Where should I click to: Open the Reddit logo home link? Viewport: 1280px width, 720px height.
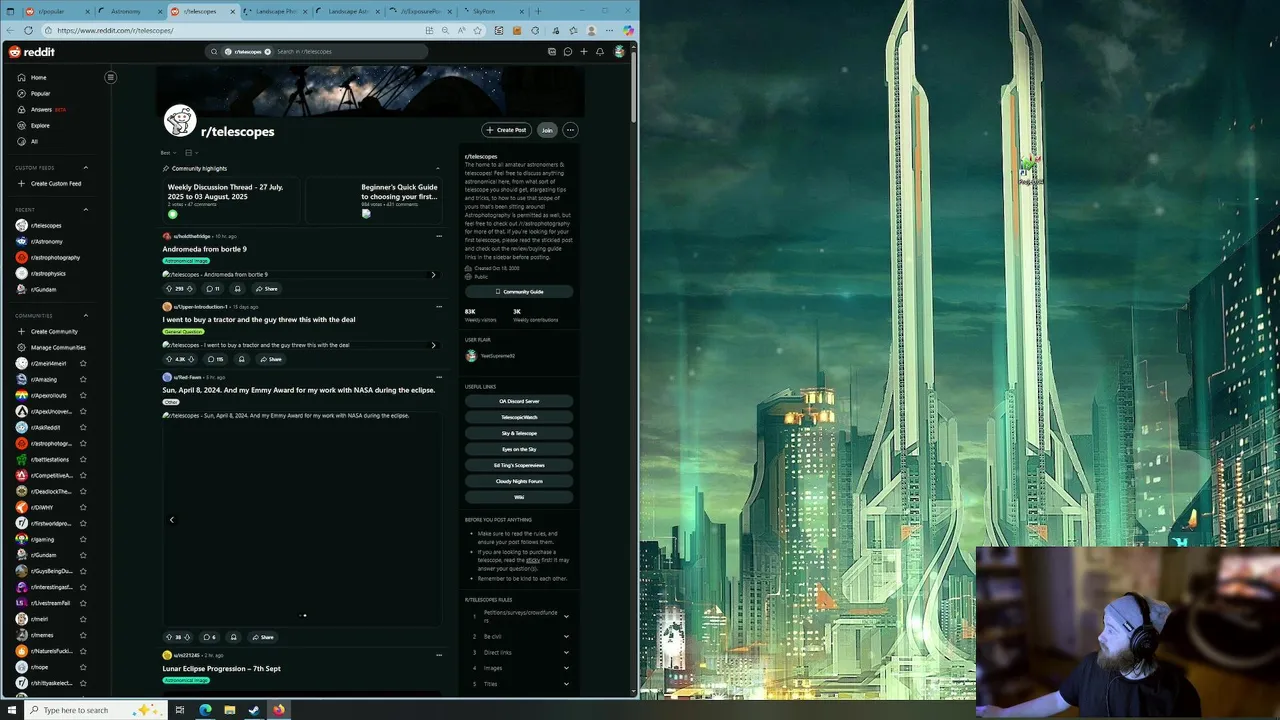pos(32,52)
